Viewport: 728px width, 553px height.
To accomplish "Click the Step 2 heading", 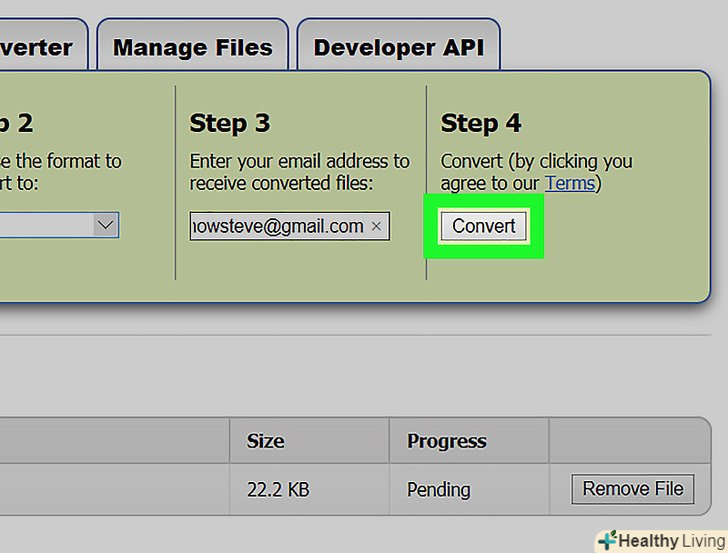I will (18, 123).
